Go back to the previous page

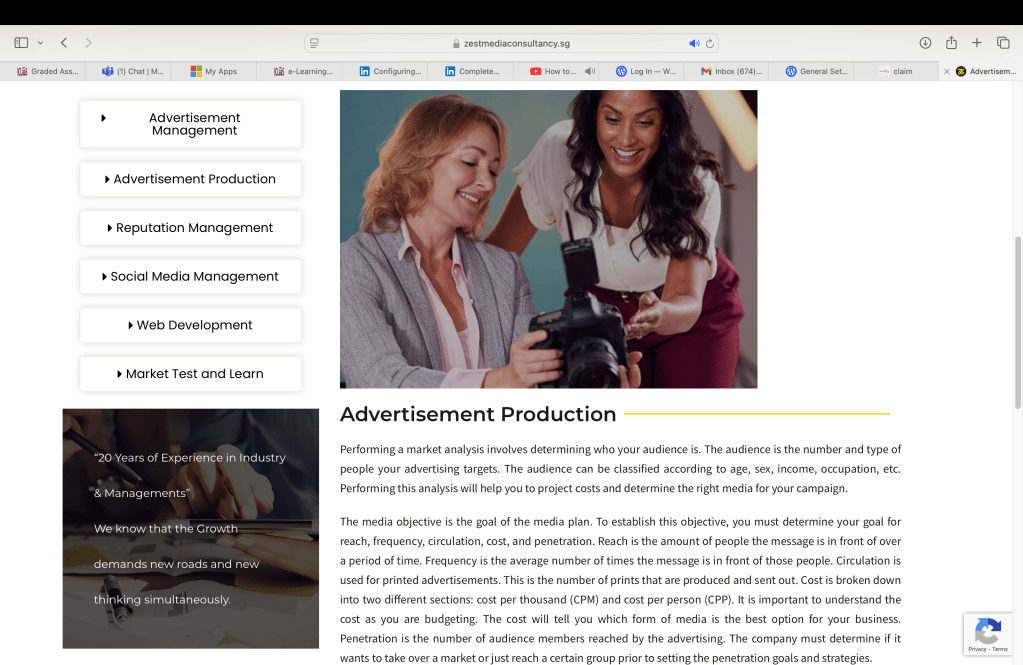(x=64, y=43)
